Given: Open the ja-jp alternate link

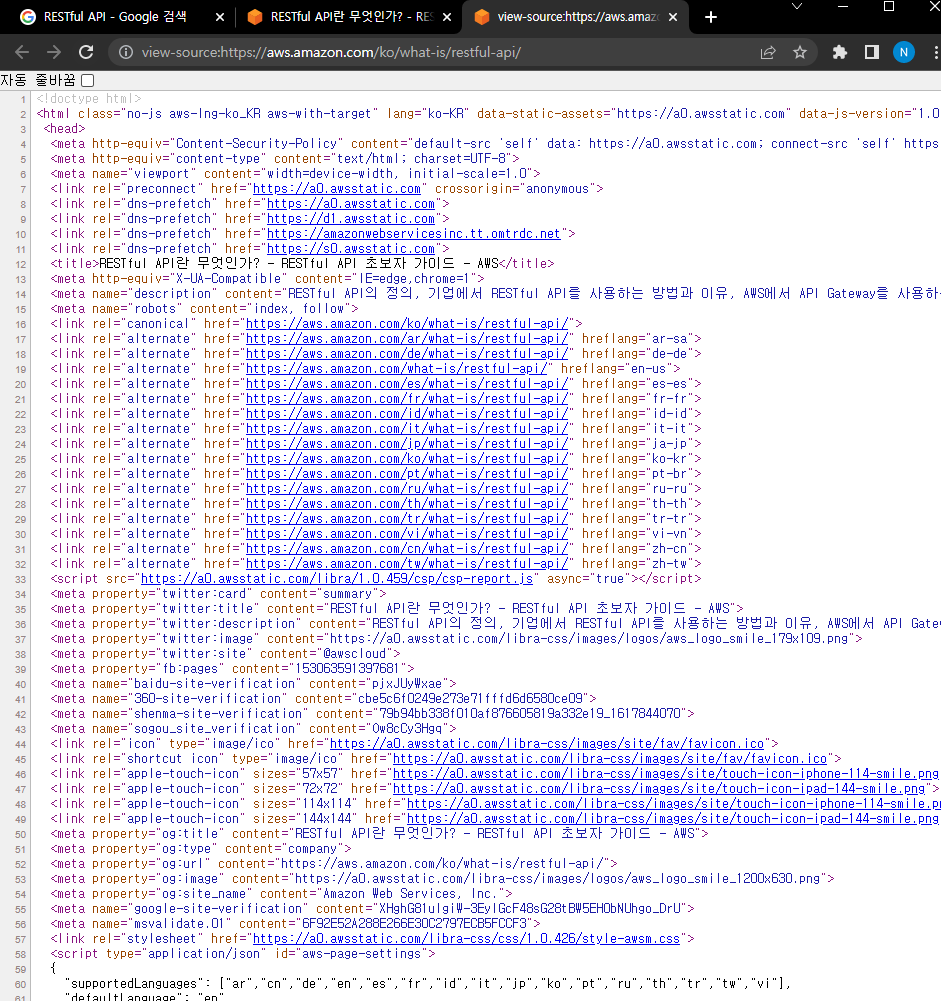Looking at the screenshot, I should click(407, 444).
